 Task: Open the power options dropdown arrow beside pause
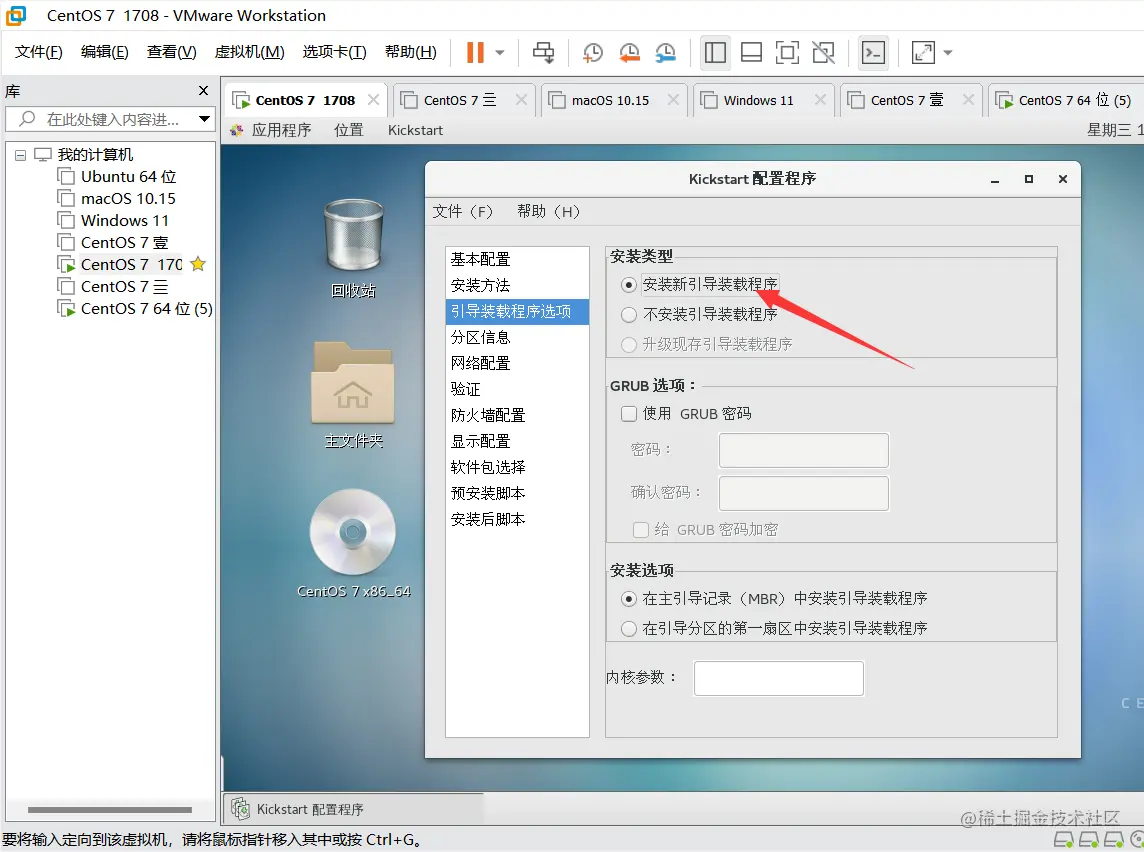[500, 53]
